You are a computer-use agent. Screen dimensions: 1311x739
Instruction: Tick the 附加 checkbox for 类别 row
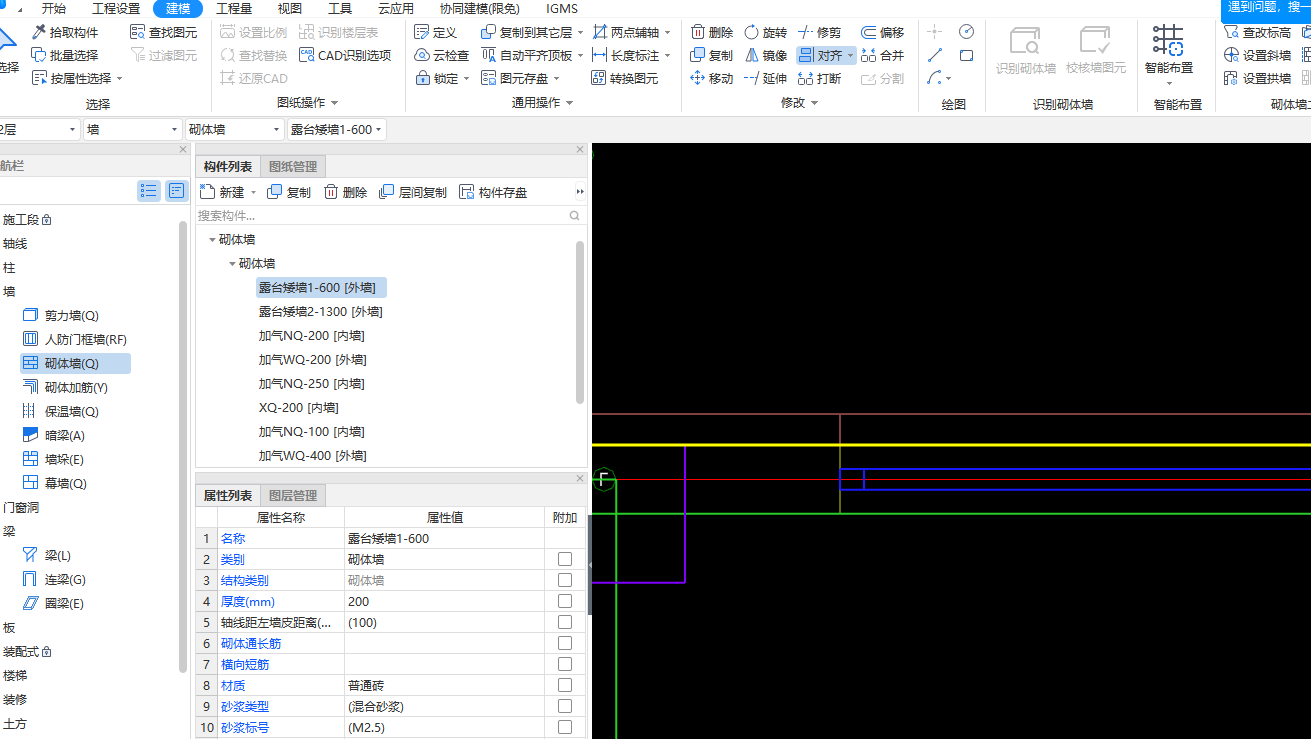click(565, 559)
